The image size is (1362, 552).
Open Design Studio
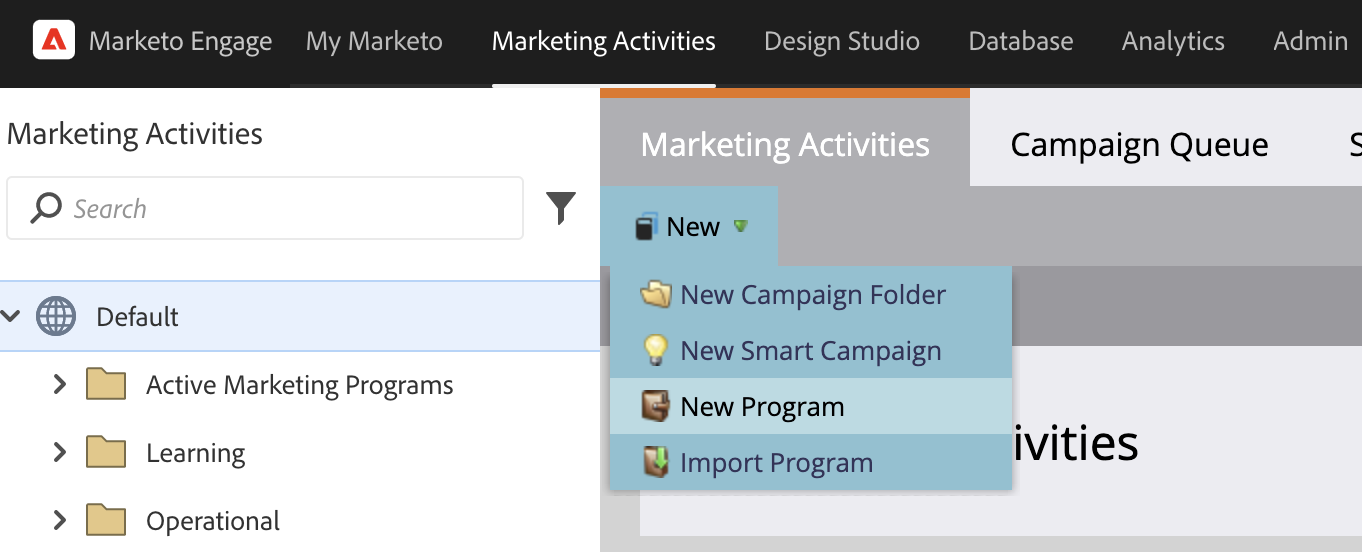842,41
